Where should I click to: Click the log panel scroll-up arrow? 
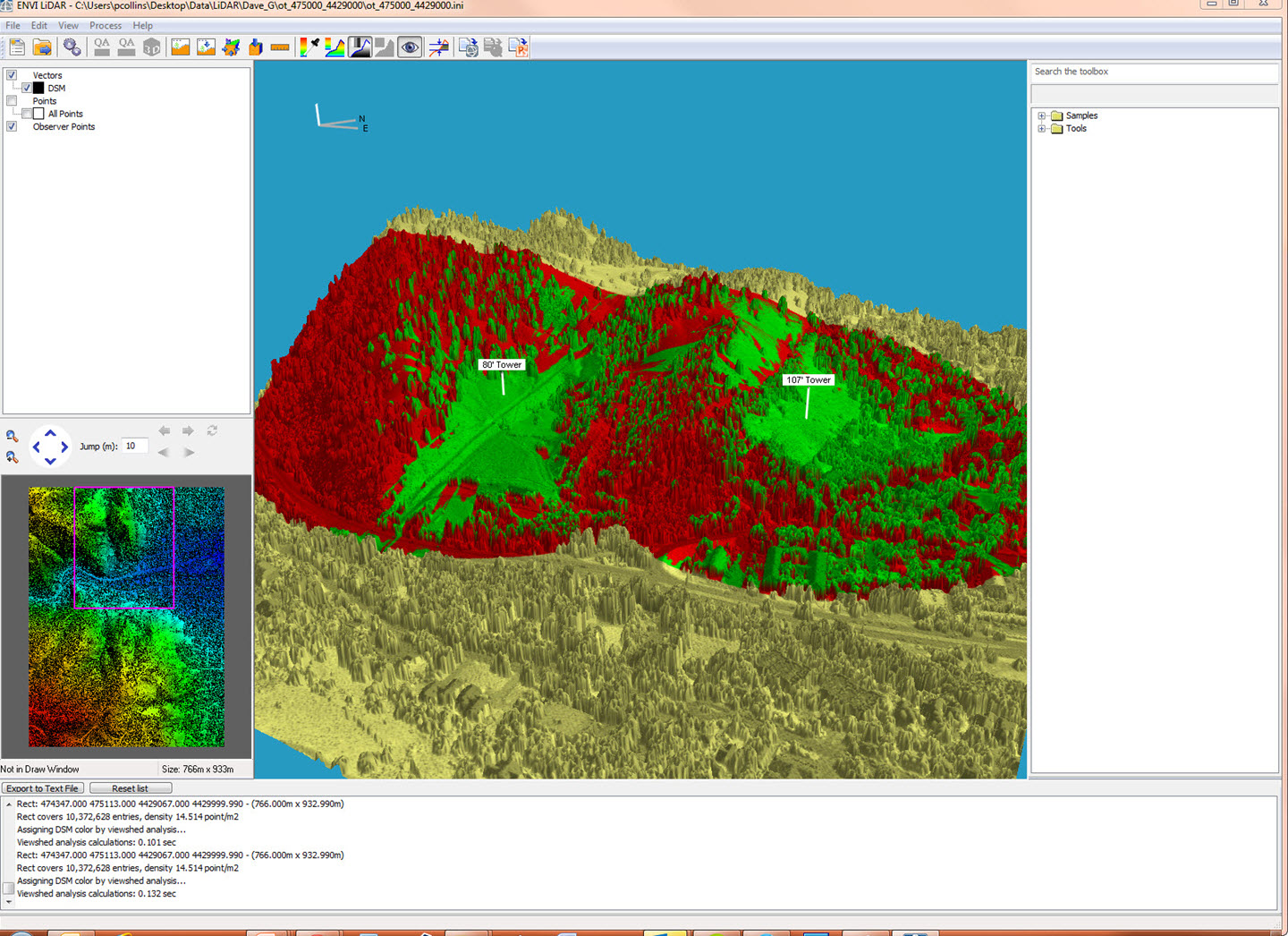coord(9,804)
